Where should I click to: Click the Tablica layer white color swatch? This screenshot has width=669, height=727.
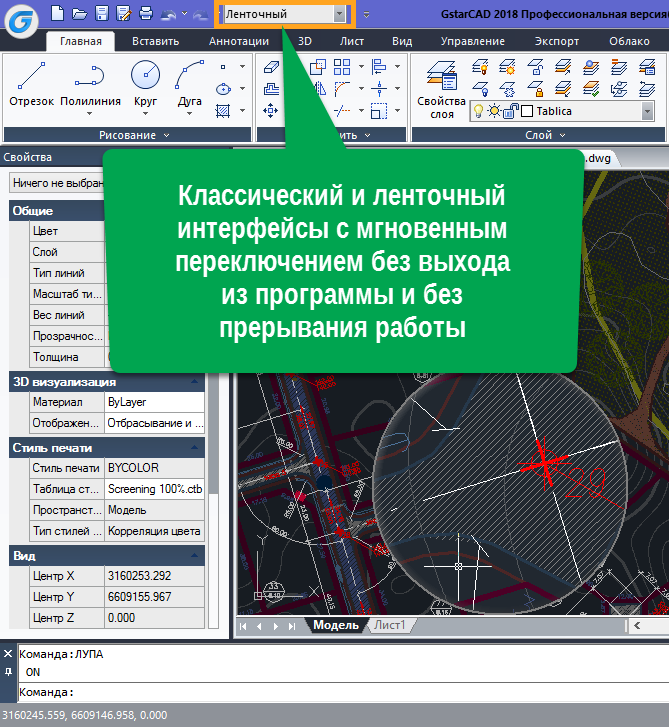pyautogui.click(x=527, y=111)
